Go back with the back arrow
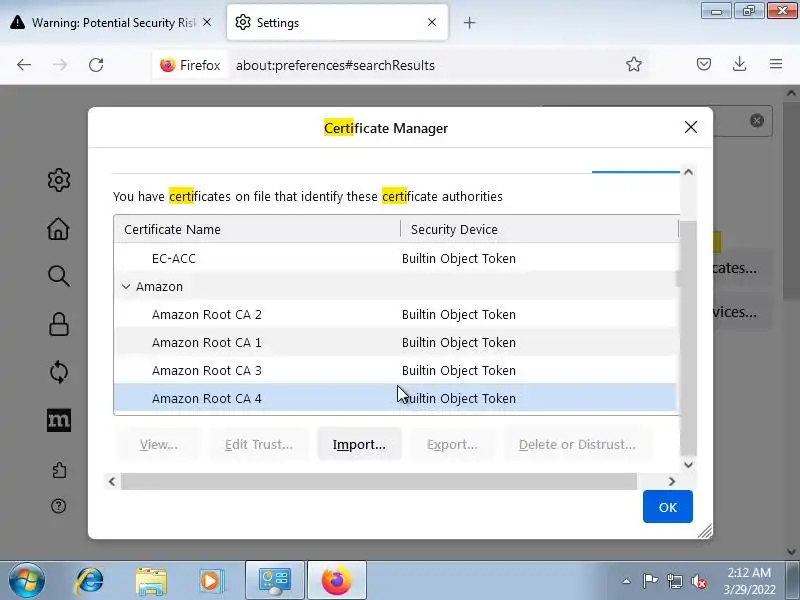The image size is (800, 600). pyautogui.click(x=24, y=65)
